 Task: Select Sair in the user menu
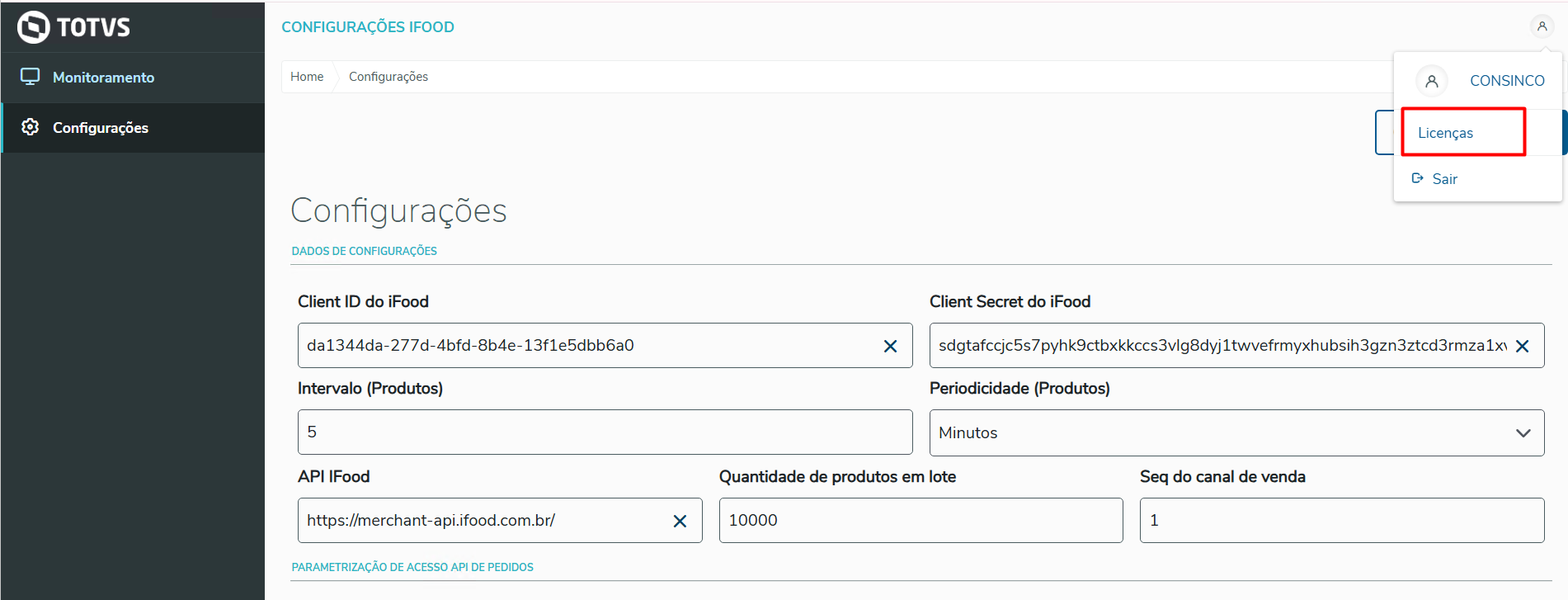pos(1444,179)
